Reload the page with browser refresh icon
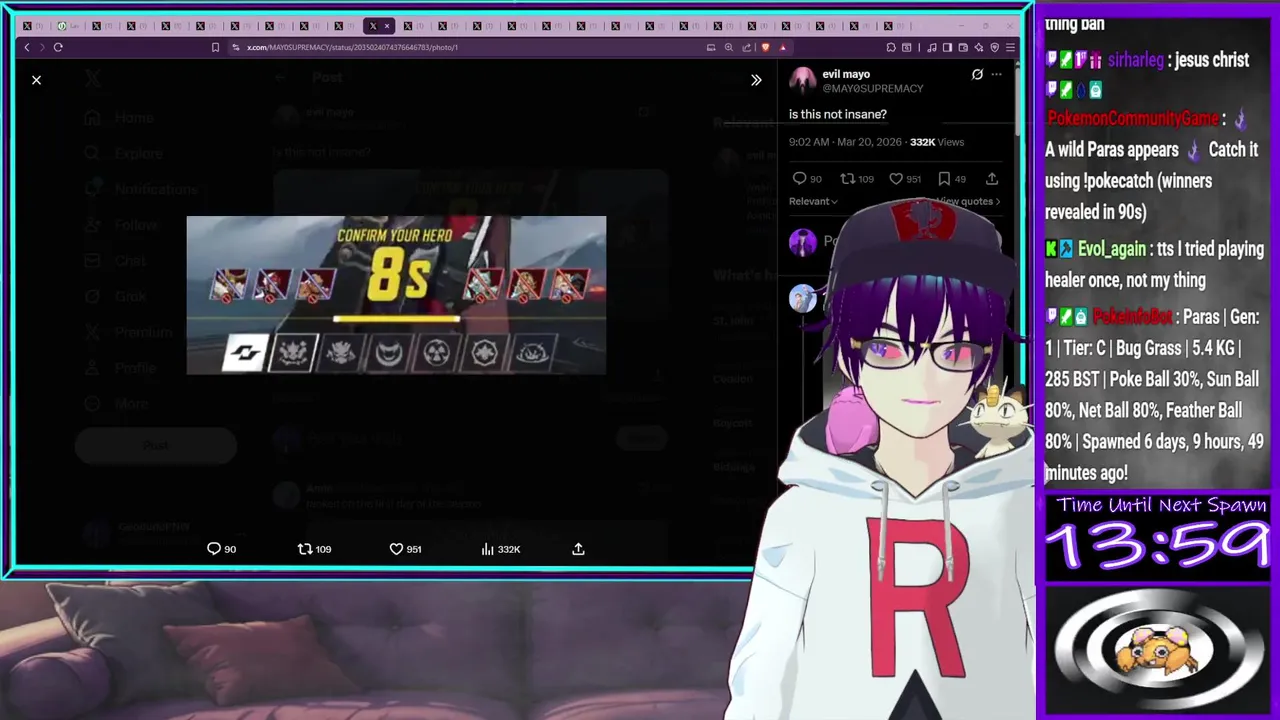This screenshot has height=720, width=1280. pyautogui.click(x=58, y=47)
